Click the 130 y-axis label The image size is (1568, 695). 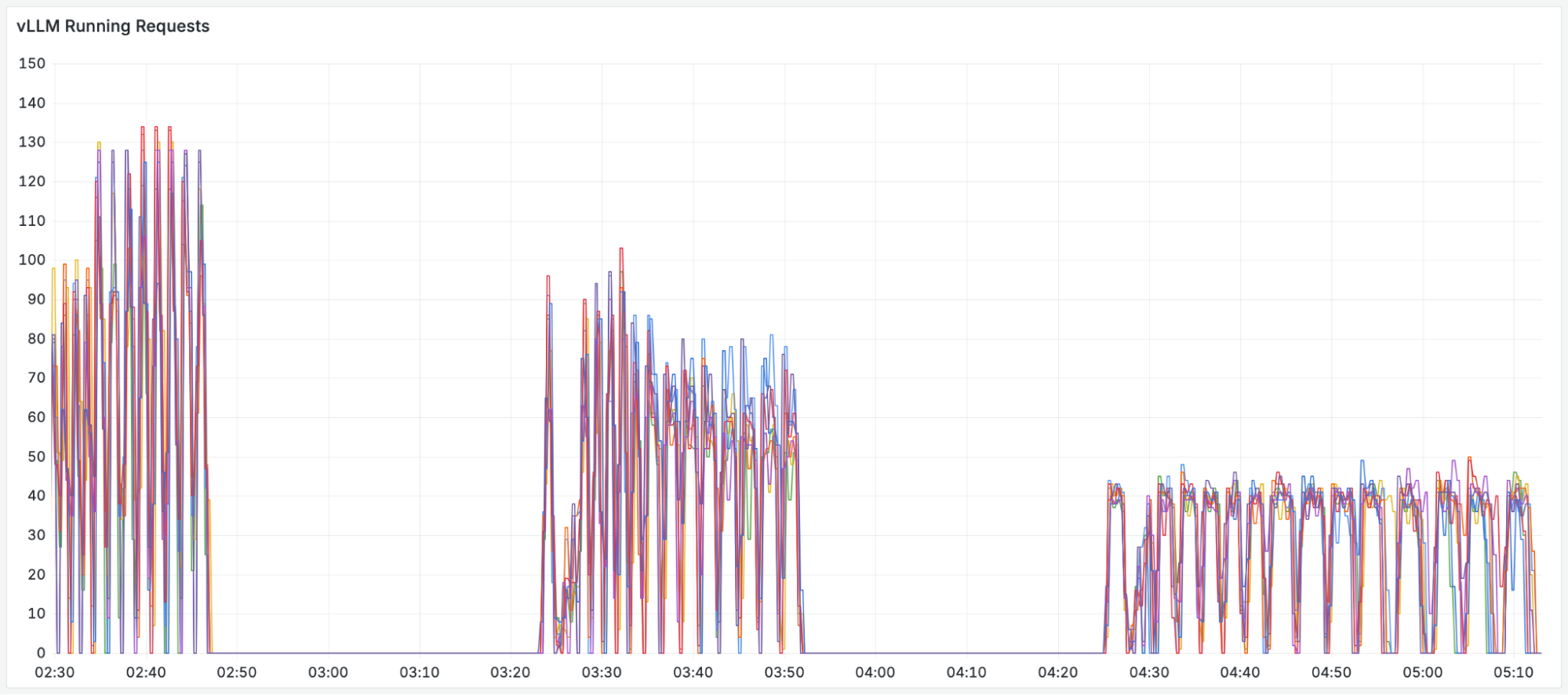point(32,142)
